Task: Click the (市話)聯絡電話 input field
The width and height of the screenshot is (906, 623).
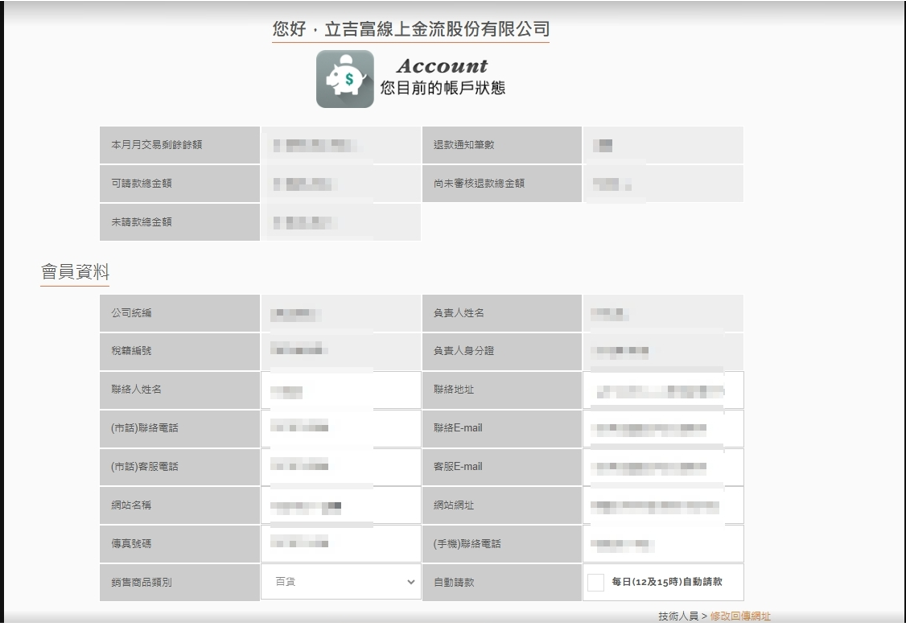Action: [341, 428]
